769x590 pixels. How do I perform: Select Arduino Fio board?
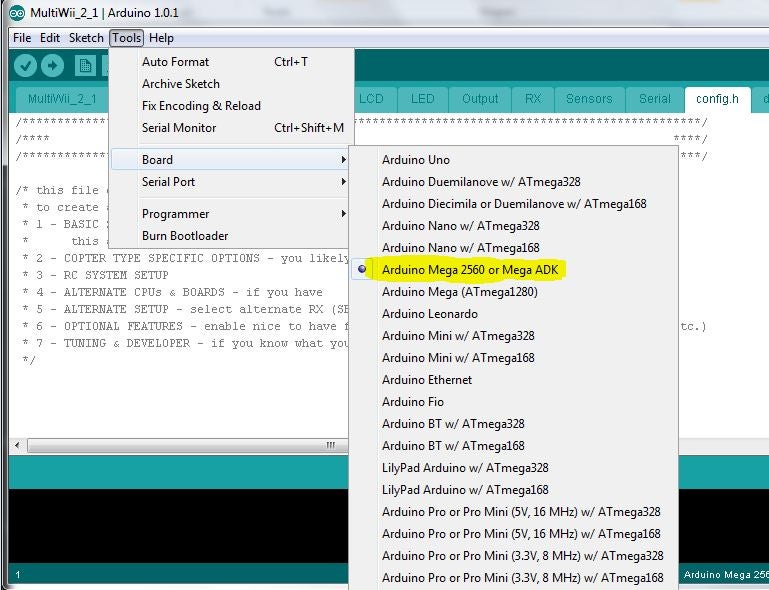[514, 402]
